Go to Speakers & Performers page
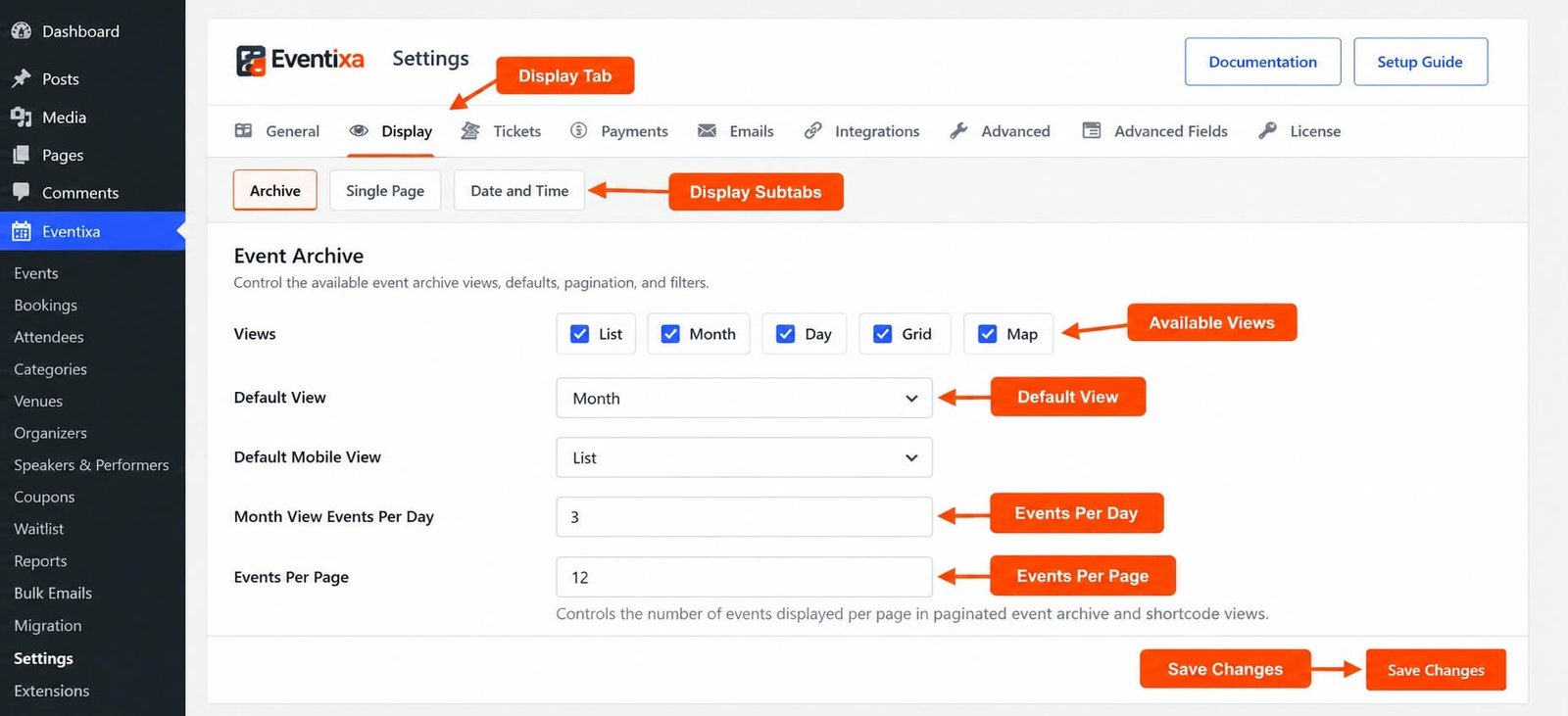The image size is (1568, 716). 91,465
